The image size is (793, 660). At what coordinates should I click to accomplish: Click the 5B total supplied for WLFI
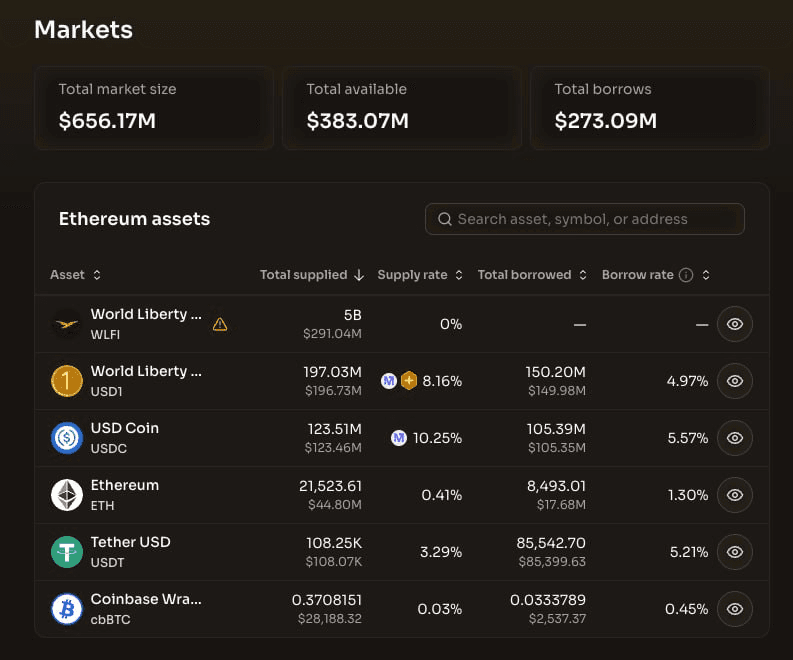click(x=353, y=316)
